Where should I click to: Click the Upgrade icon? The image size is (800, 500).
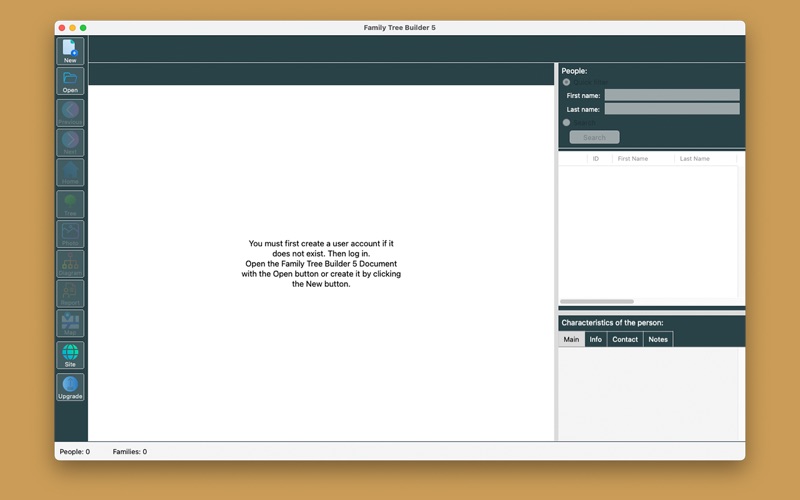(x=70, y=387)
